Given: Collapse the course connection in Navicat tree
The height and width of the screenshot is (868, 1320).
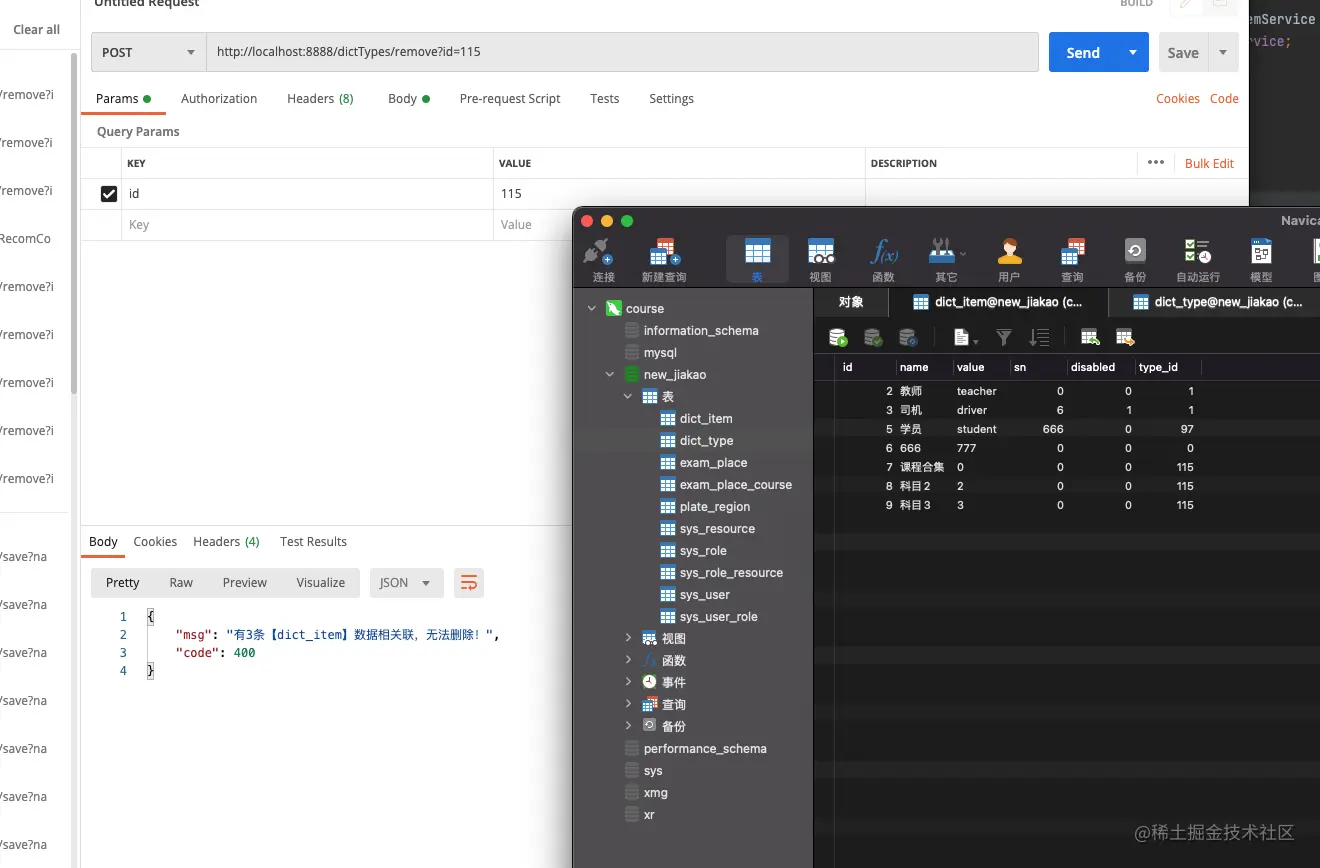Looking at the screenshot, I should 592,309.
